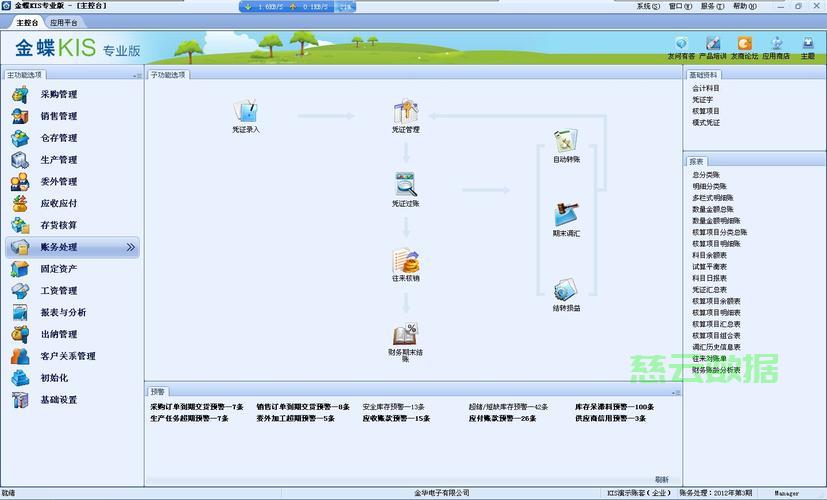Open 模式凭证 link
The width and height of the screenshot is (827, 500).
(x=706, y=123)
